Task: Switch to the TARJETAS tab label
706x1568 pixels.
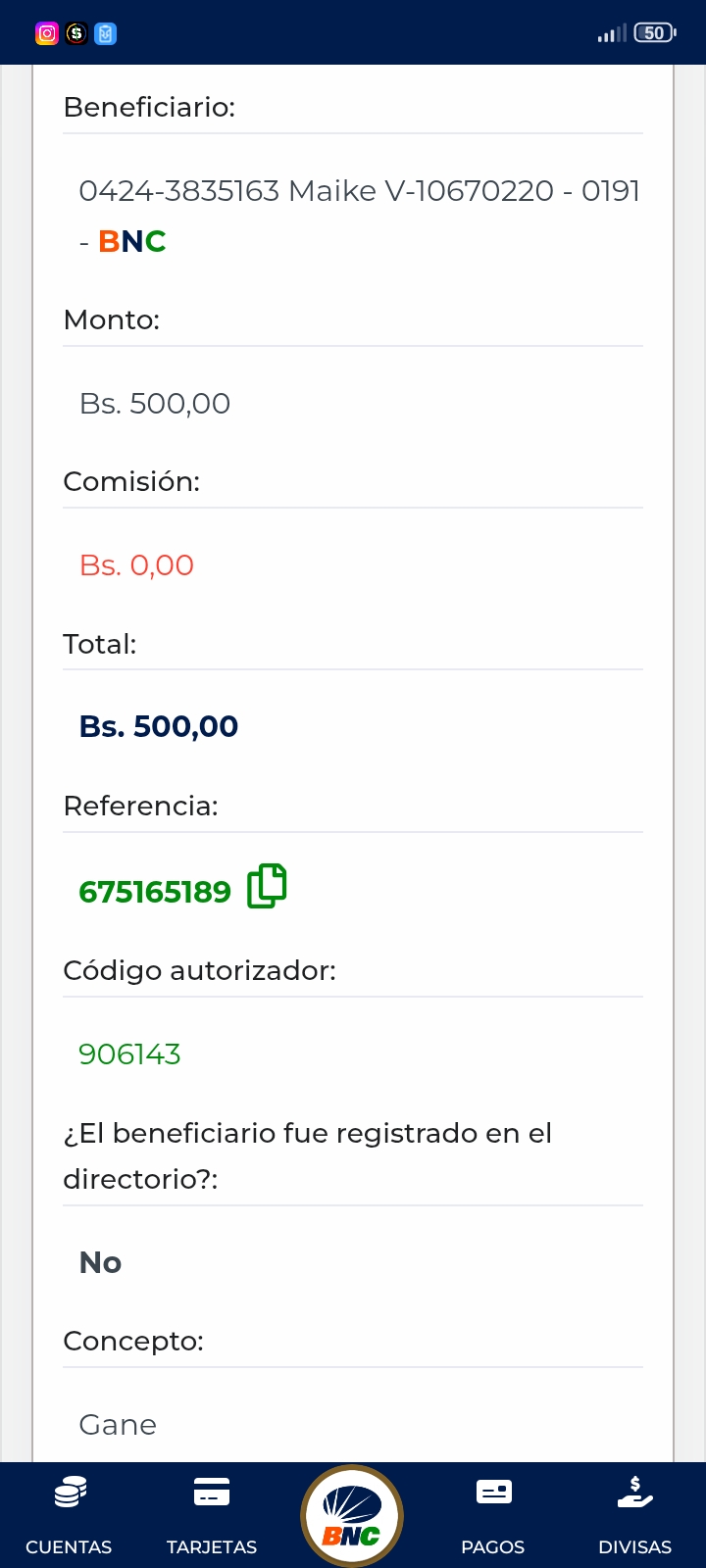Action: tap(212, 1546)
